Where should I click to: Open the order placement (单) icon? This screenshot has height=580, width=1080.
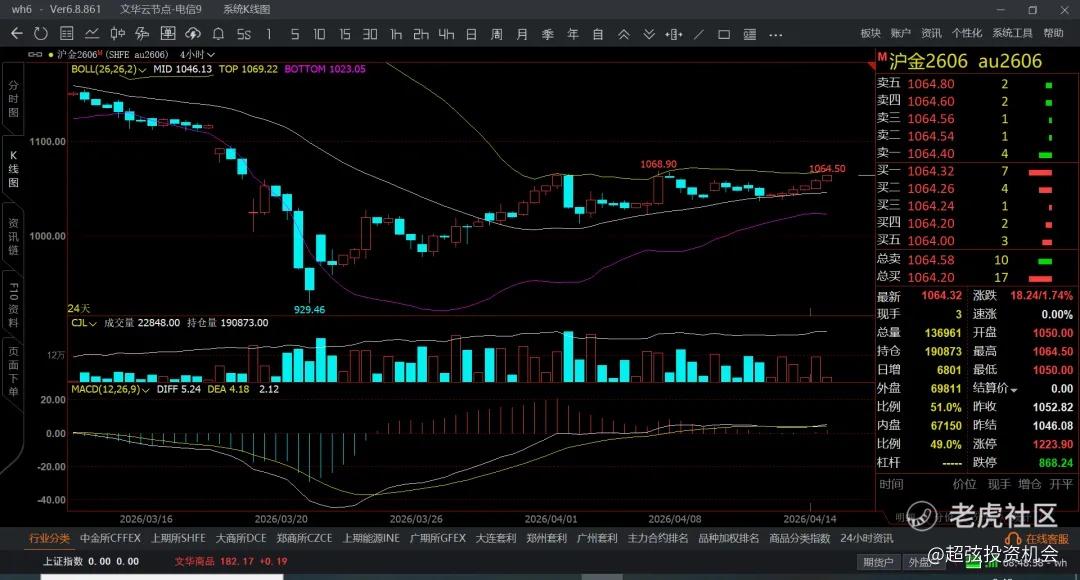coord(167,34)
